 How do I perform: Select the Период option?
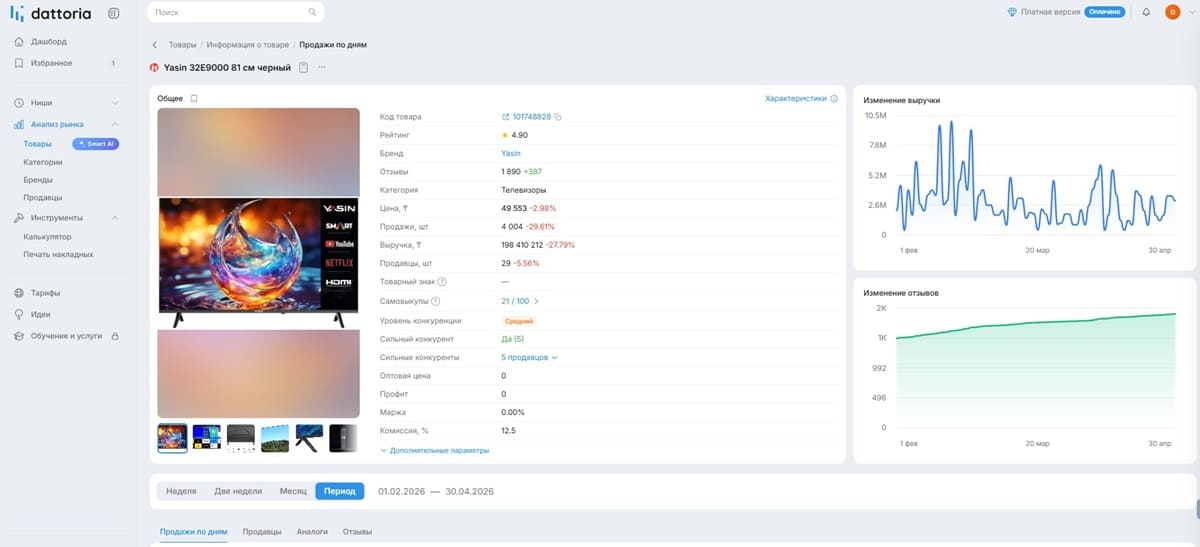tap(340, 491)
